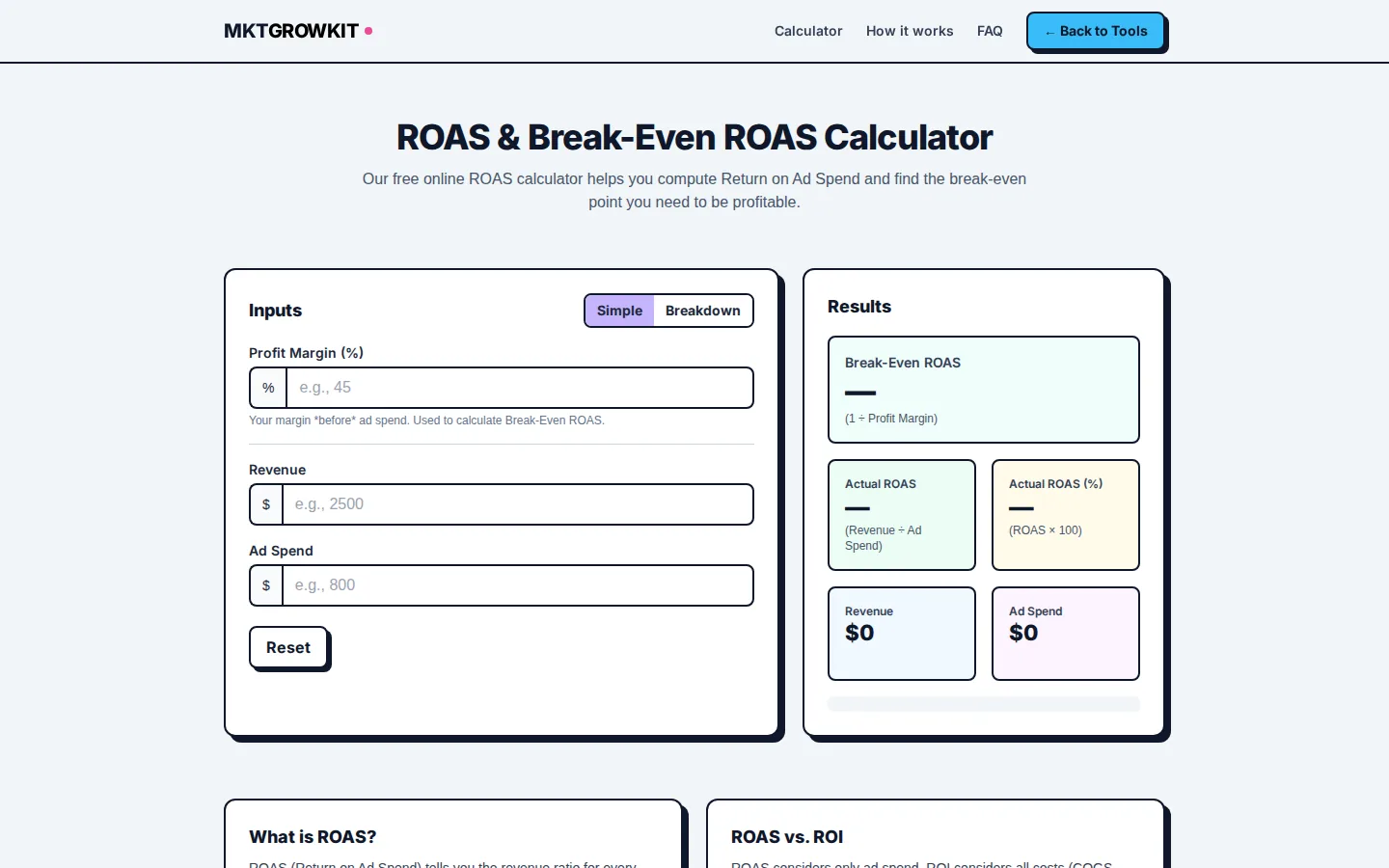The image size is (1389, 868).
Task: Click the Revenue $0 result card
Action: click(x=902, y=634)
